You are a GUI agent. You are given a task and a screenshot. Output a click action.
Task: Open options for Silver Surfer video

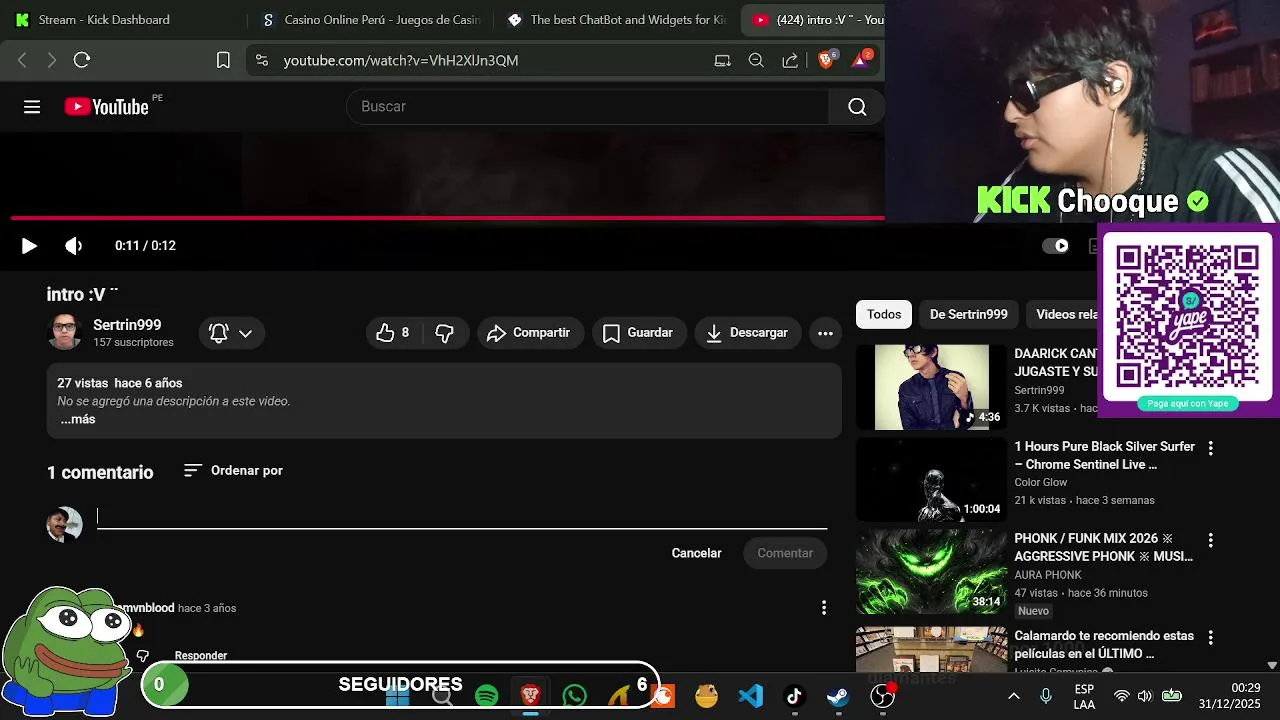pos(1210,448)
